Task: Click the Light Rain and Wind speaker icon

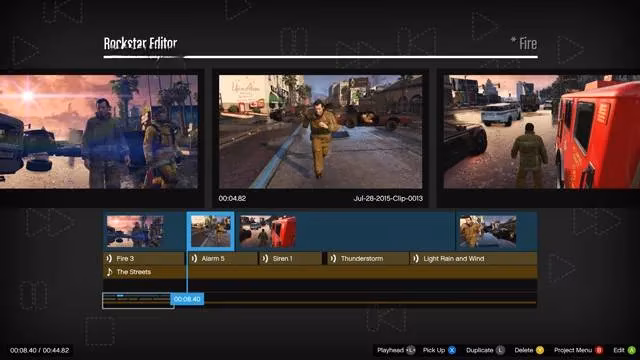Action: [x=416, y=258]
